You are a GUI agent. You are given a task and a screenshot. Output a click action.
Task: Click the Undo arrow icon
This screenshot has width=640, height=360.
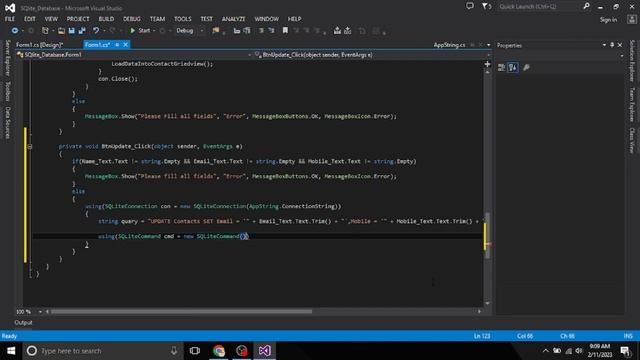(x=96, y=31)
